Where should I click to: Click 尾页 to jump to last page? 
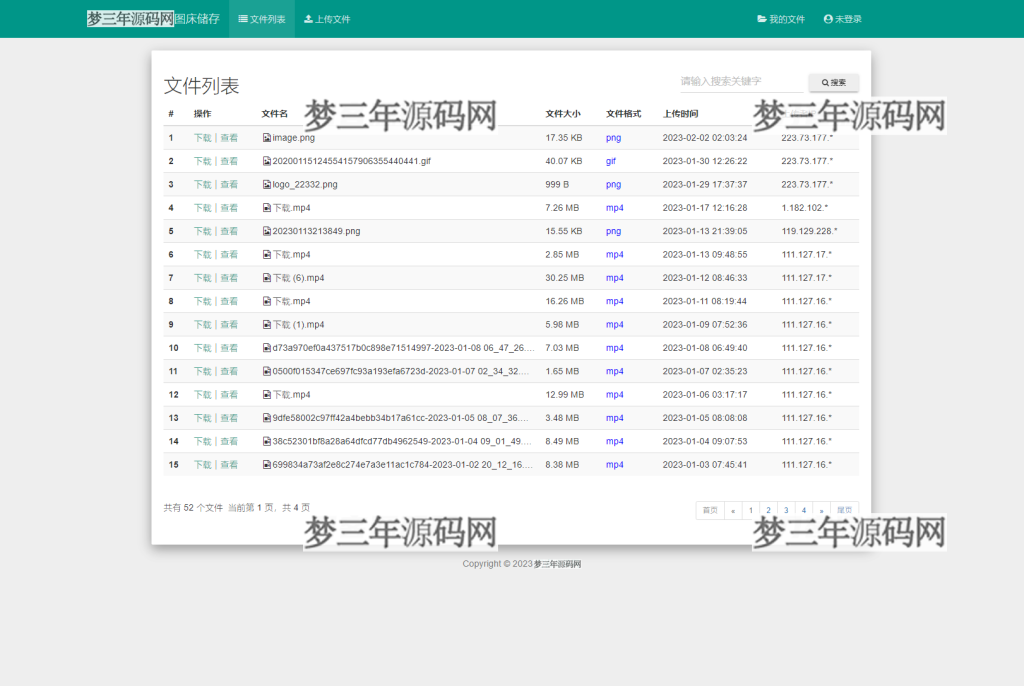pos(843,510)
